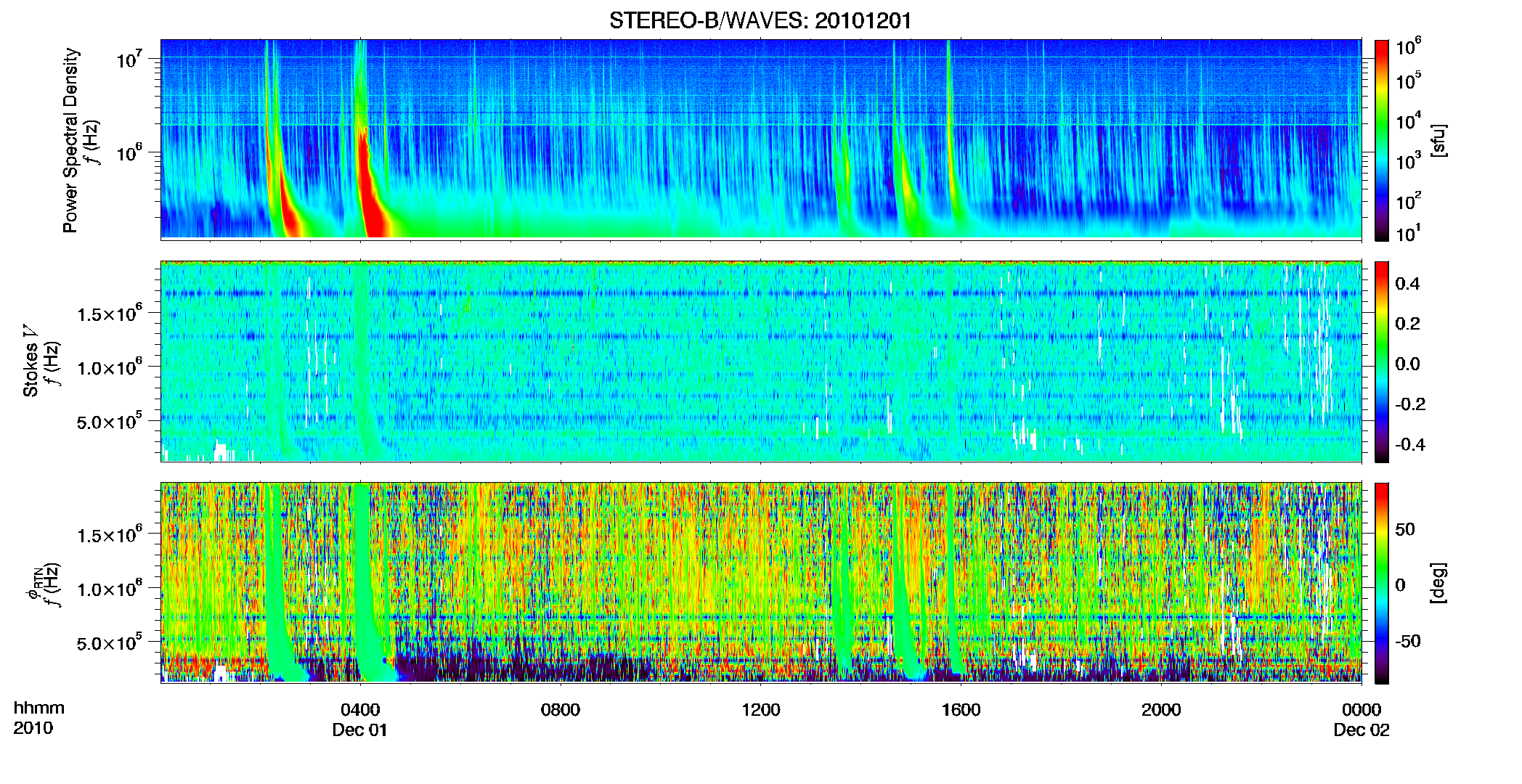Click the phi RTN angle colorbar

1382,583
